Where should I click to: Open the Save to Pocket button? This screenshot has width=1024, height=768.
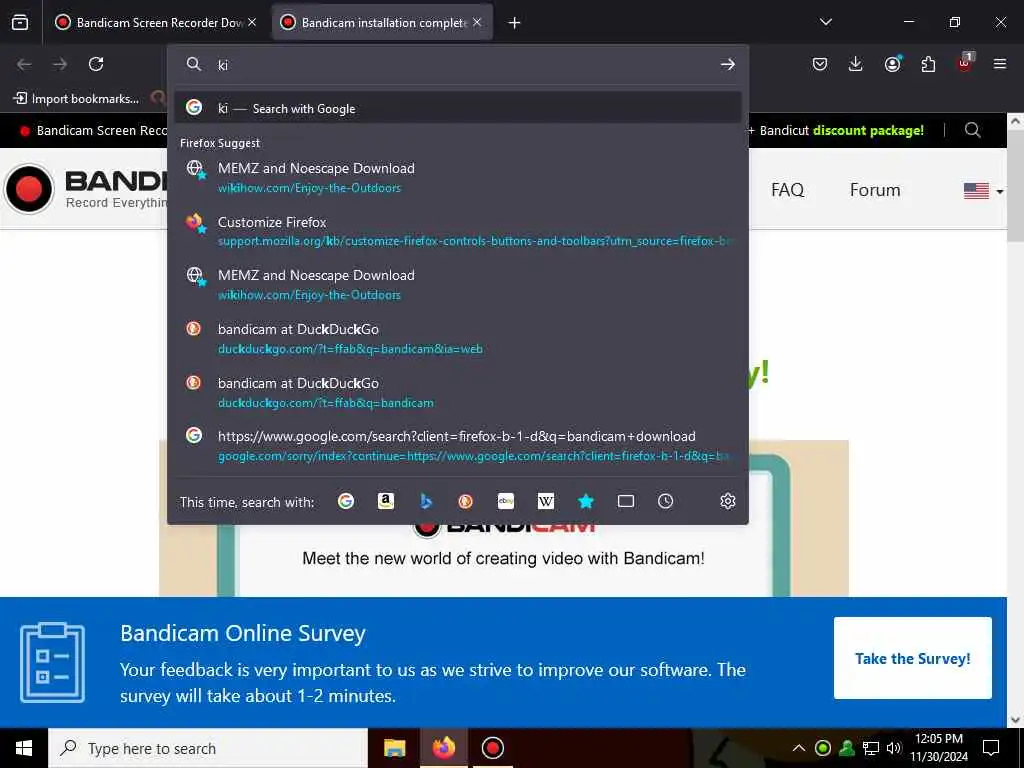coord(820,64)
